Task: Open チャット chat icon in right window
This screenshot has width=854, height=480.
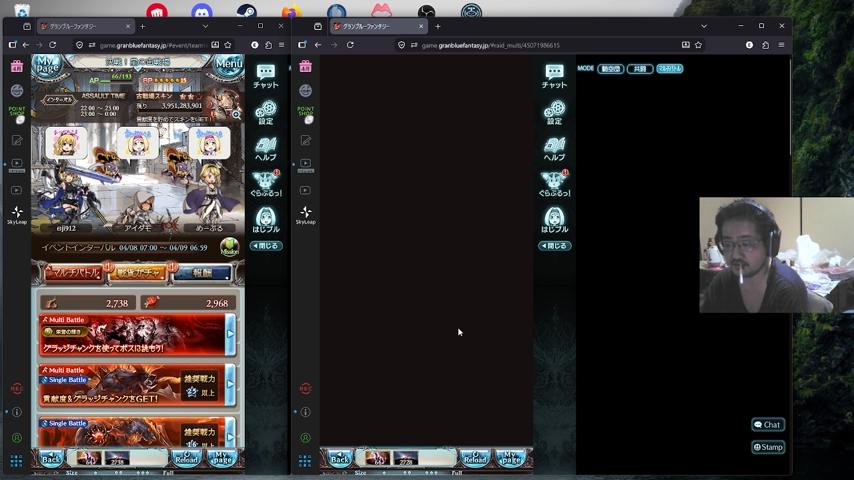Action: tap(554, 76)
